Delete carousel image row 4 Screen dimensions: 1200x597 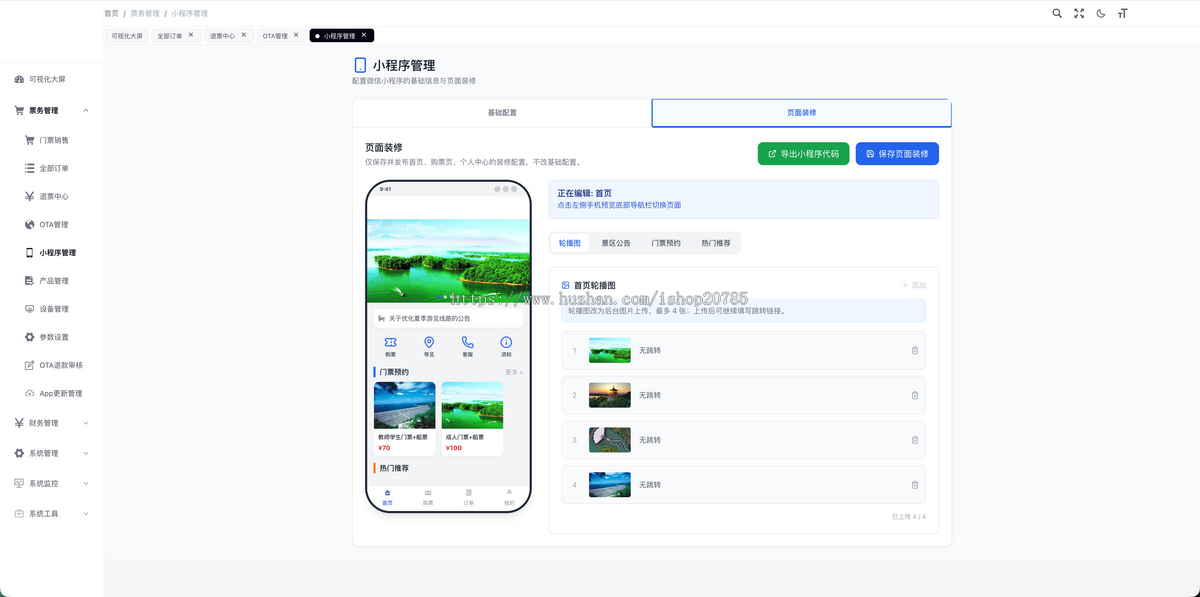(x=915, y=485)
